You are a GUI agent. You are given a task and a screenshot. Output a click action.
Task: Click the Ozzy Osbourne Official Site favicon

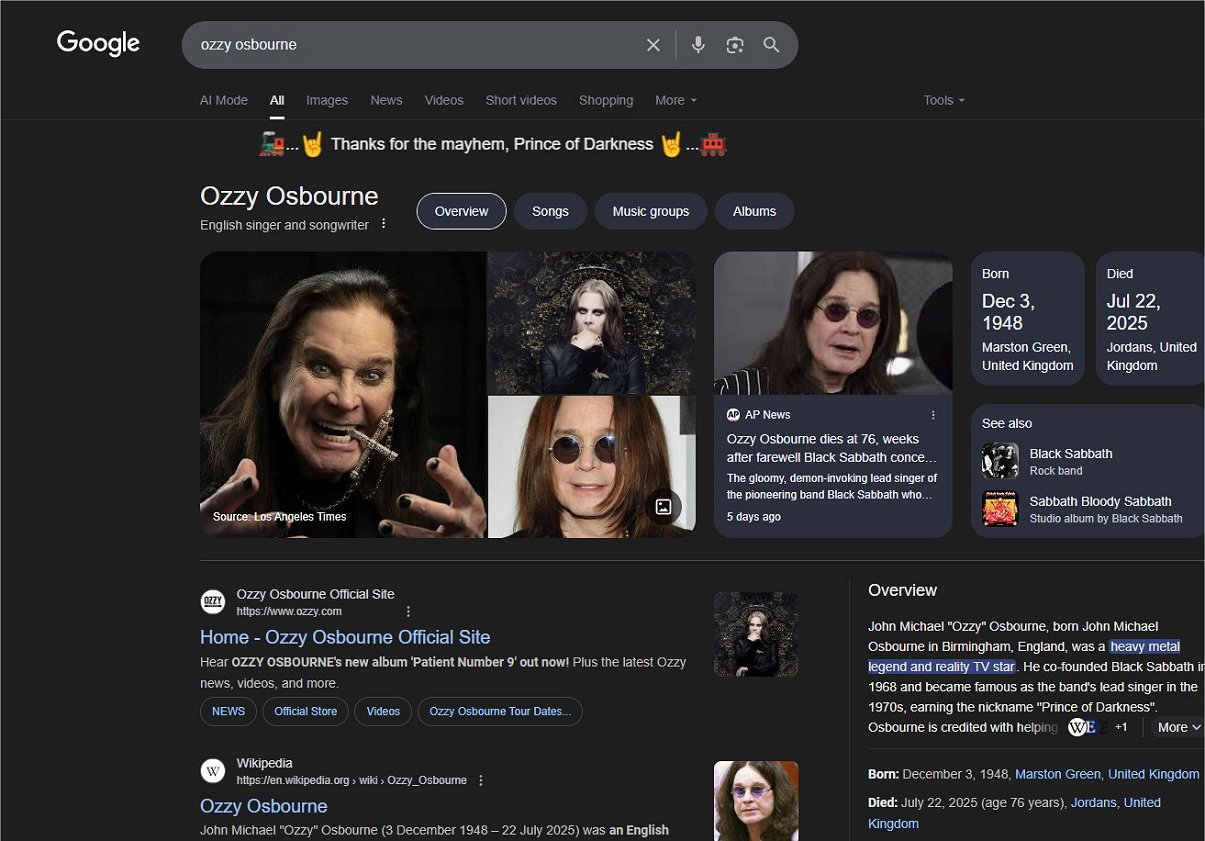pos(213,601)
